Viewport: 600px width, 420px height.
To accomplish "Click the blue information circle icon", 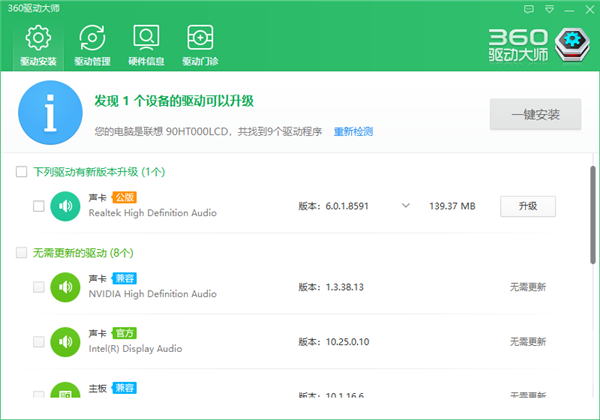I will [48, 115].
